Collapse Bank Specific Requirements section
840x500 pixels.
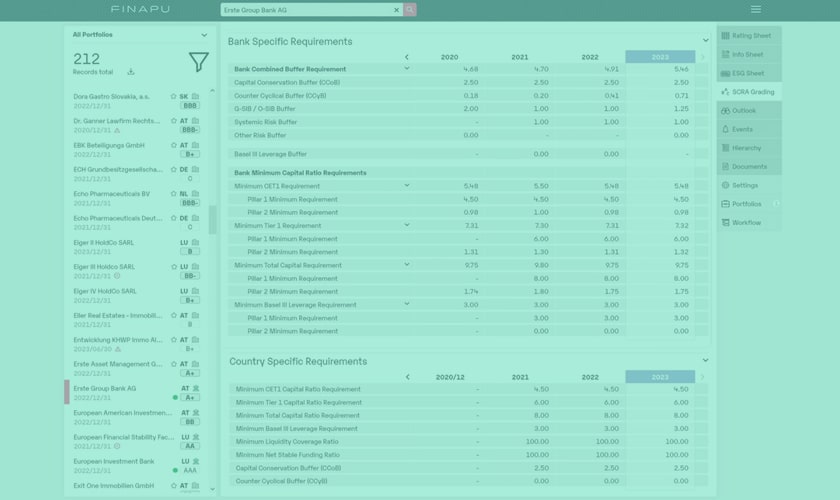[705, 40]
